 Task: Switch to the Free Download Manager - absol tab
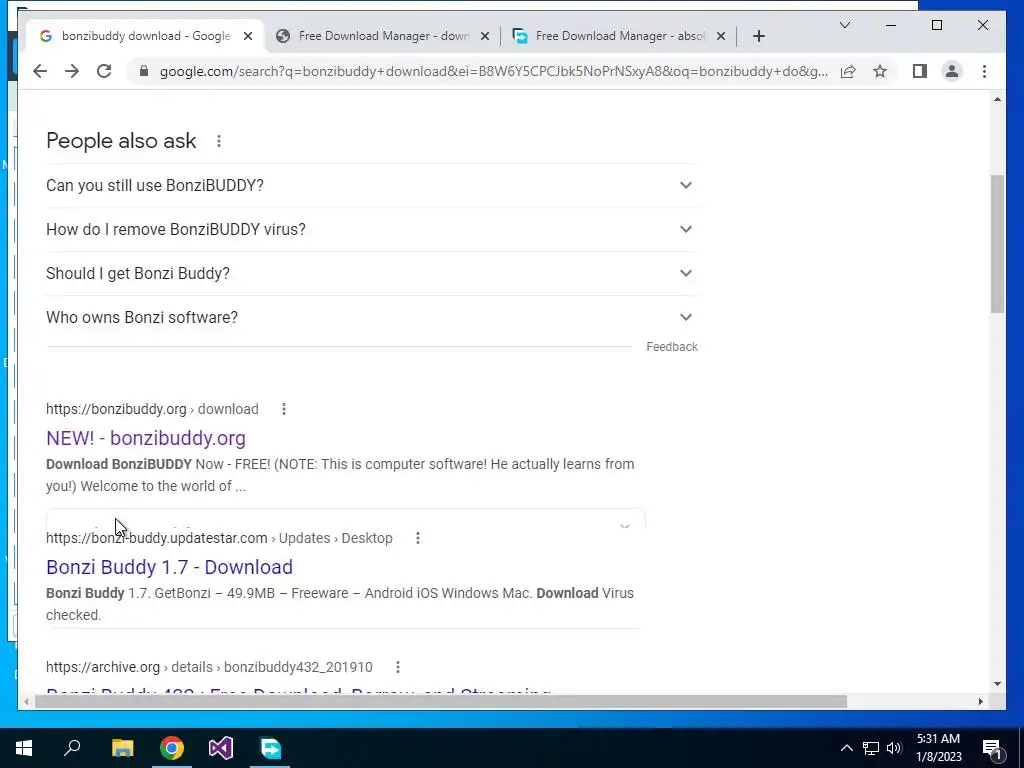pyautogui.click(x=619, y=36)
